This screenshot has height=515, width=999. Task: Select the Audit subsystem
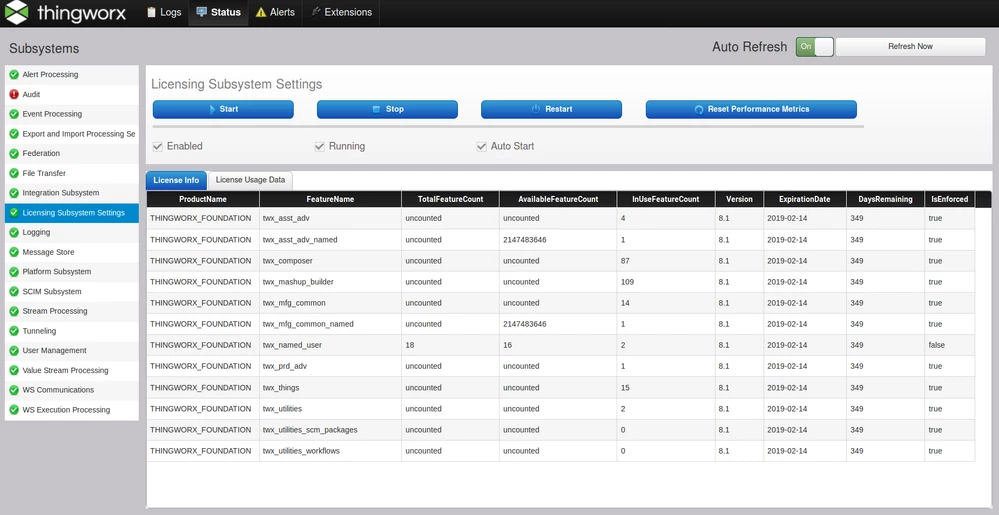71,94
